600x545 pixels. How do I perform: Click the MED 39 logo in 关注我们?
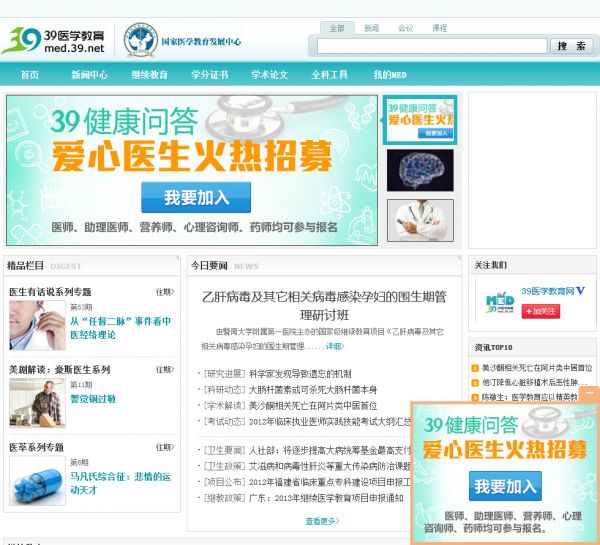tap(499, 304)
